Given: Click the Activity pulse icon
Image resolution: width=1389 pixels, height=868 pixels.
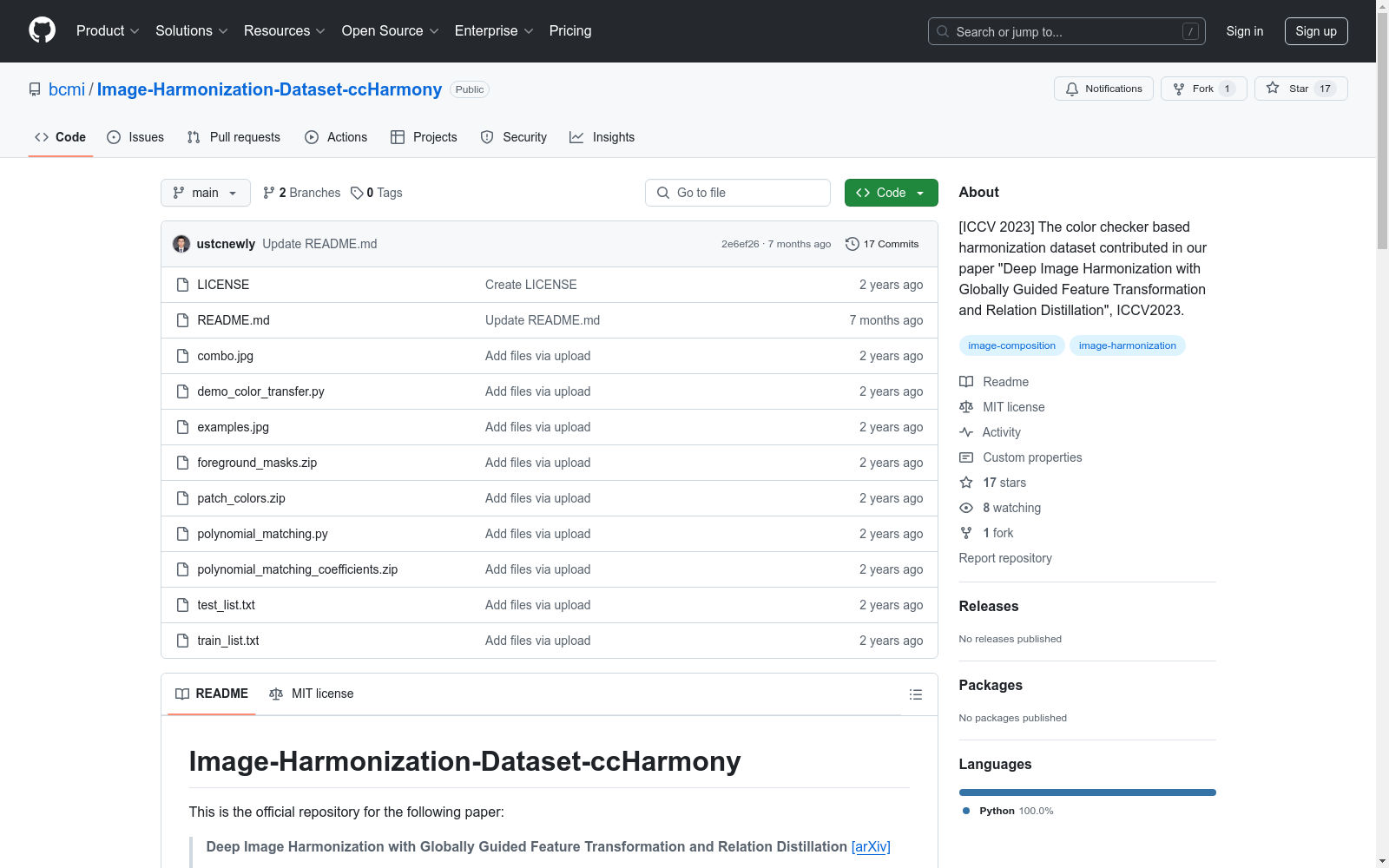Looking at the screenshot, I should pyautogui.click(x=966, y=432).
